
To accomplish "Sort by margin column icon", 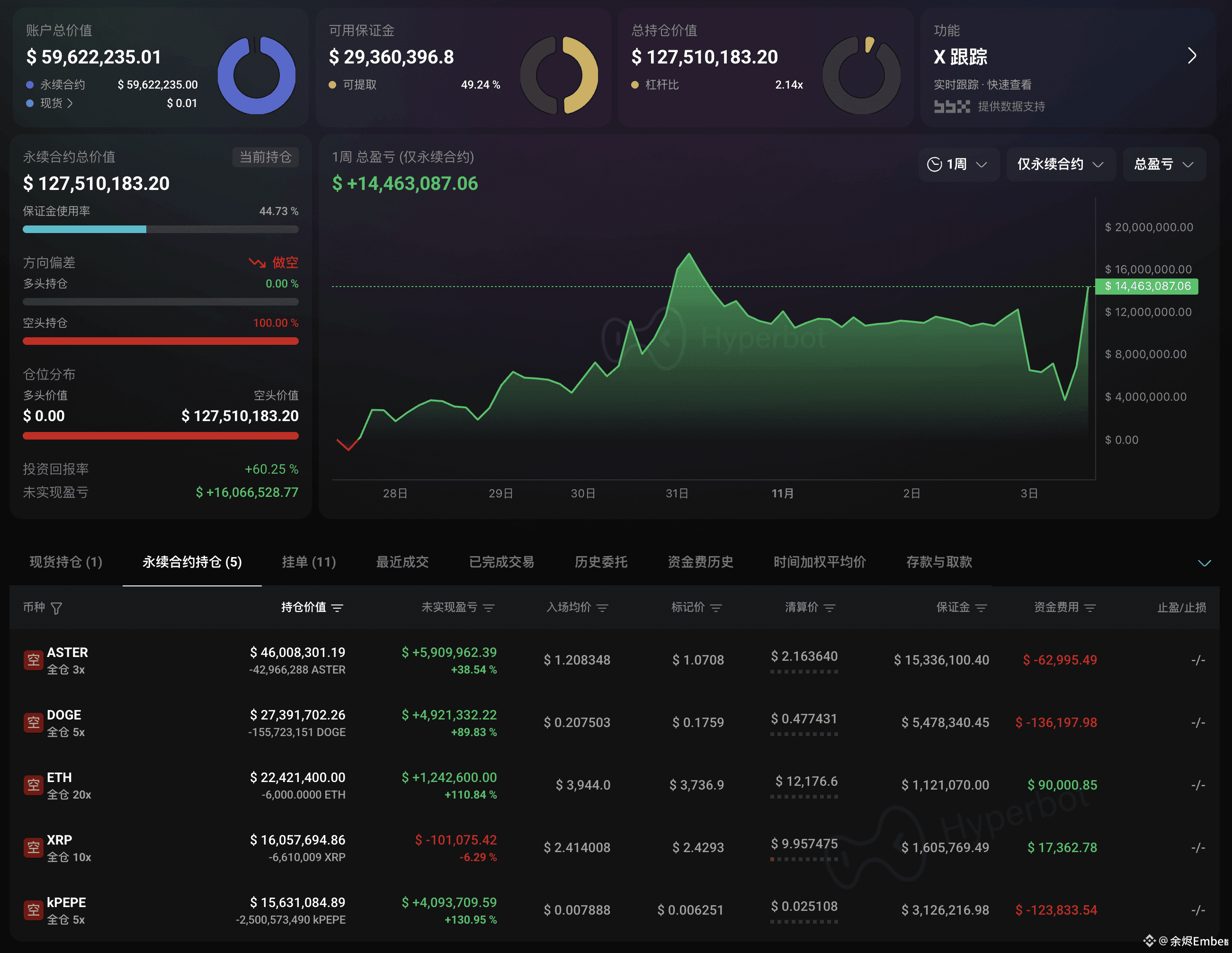I will [x=981, y=608].
